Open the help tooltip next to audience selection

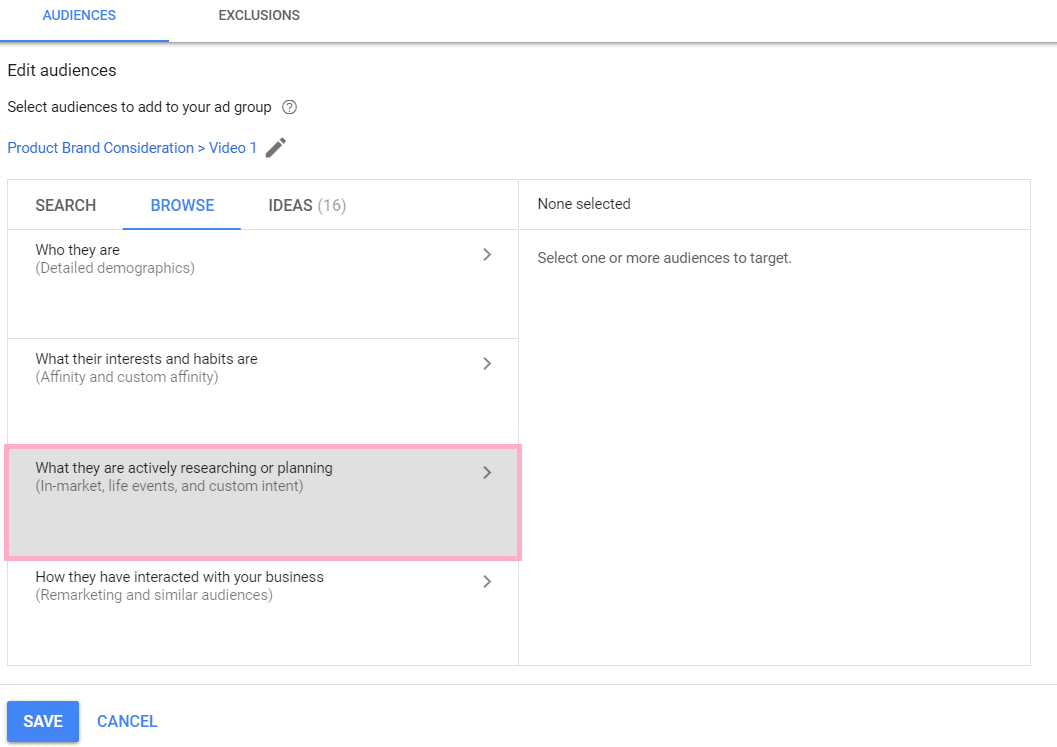[289, 107]
